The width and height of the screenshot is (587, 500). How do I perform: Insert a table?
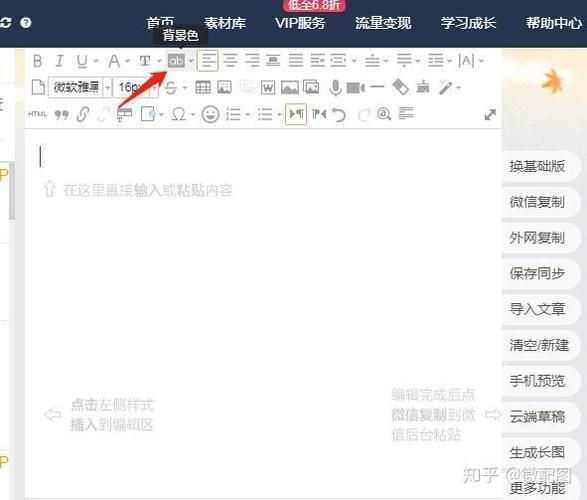pyautogui.click(x=203, y=87)
